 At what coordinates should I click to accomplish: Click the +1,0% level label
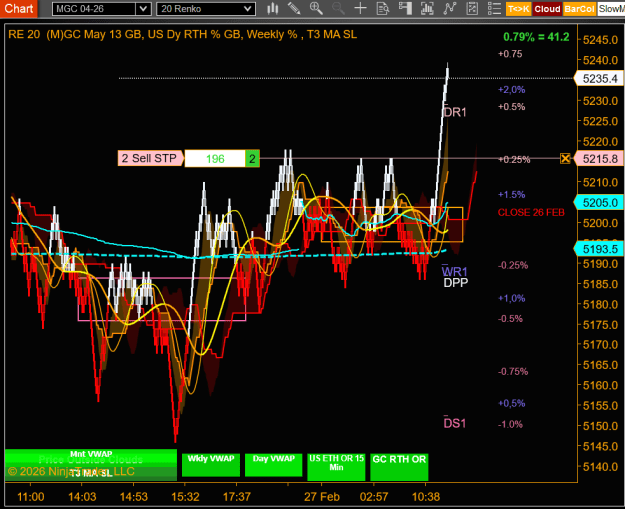pyautogui.click(x=511, y=299)
